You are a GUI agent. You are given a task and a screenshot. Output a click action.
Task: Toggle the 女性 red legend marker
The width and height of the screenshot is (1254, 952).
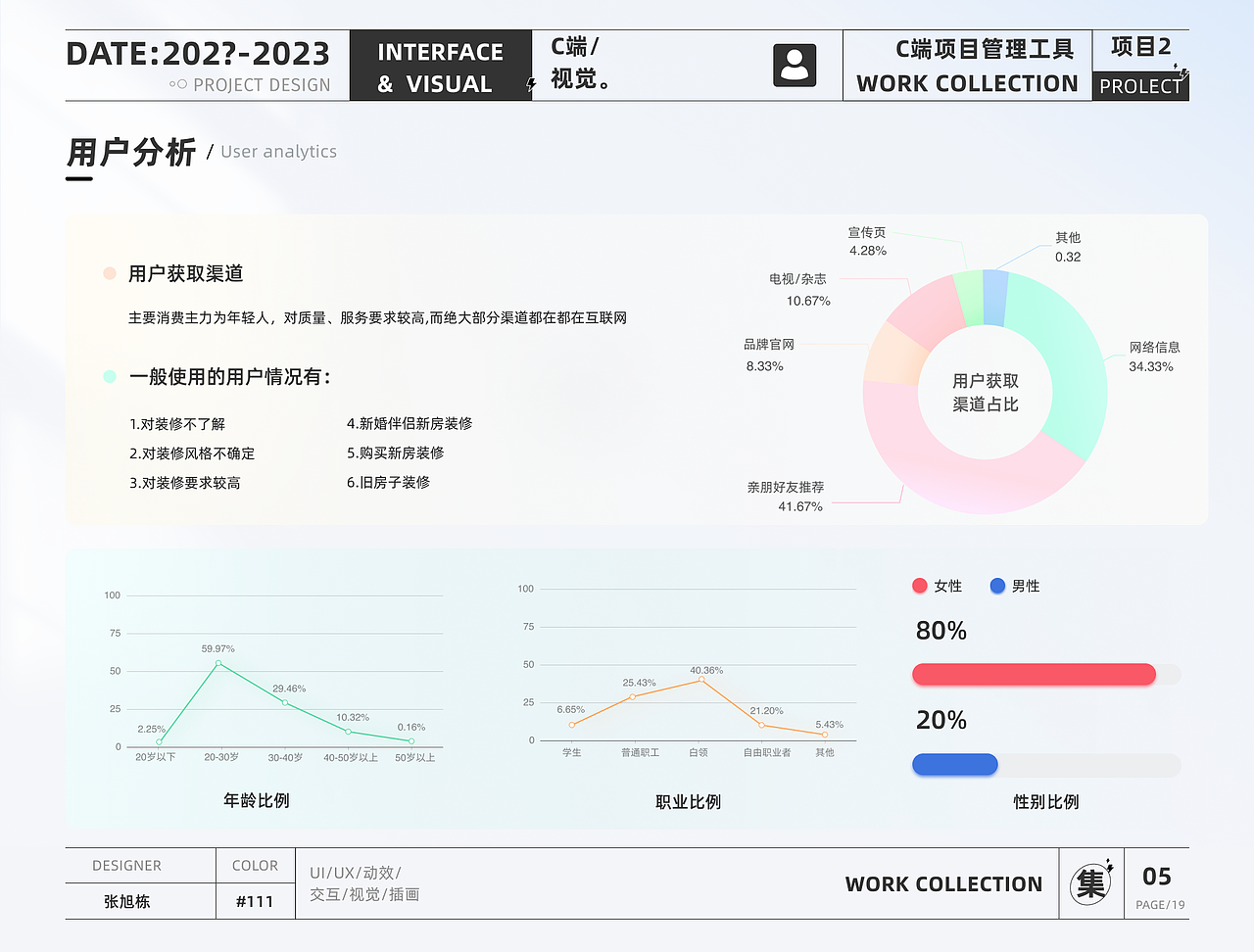coord(919,585)
